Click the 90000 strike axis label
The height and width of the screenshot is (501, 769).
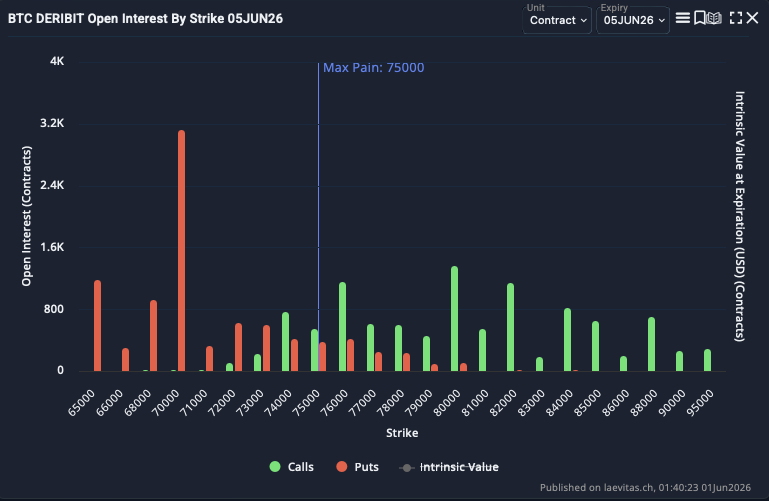671,403
